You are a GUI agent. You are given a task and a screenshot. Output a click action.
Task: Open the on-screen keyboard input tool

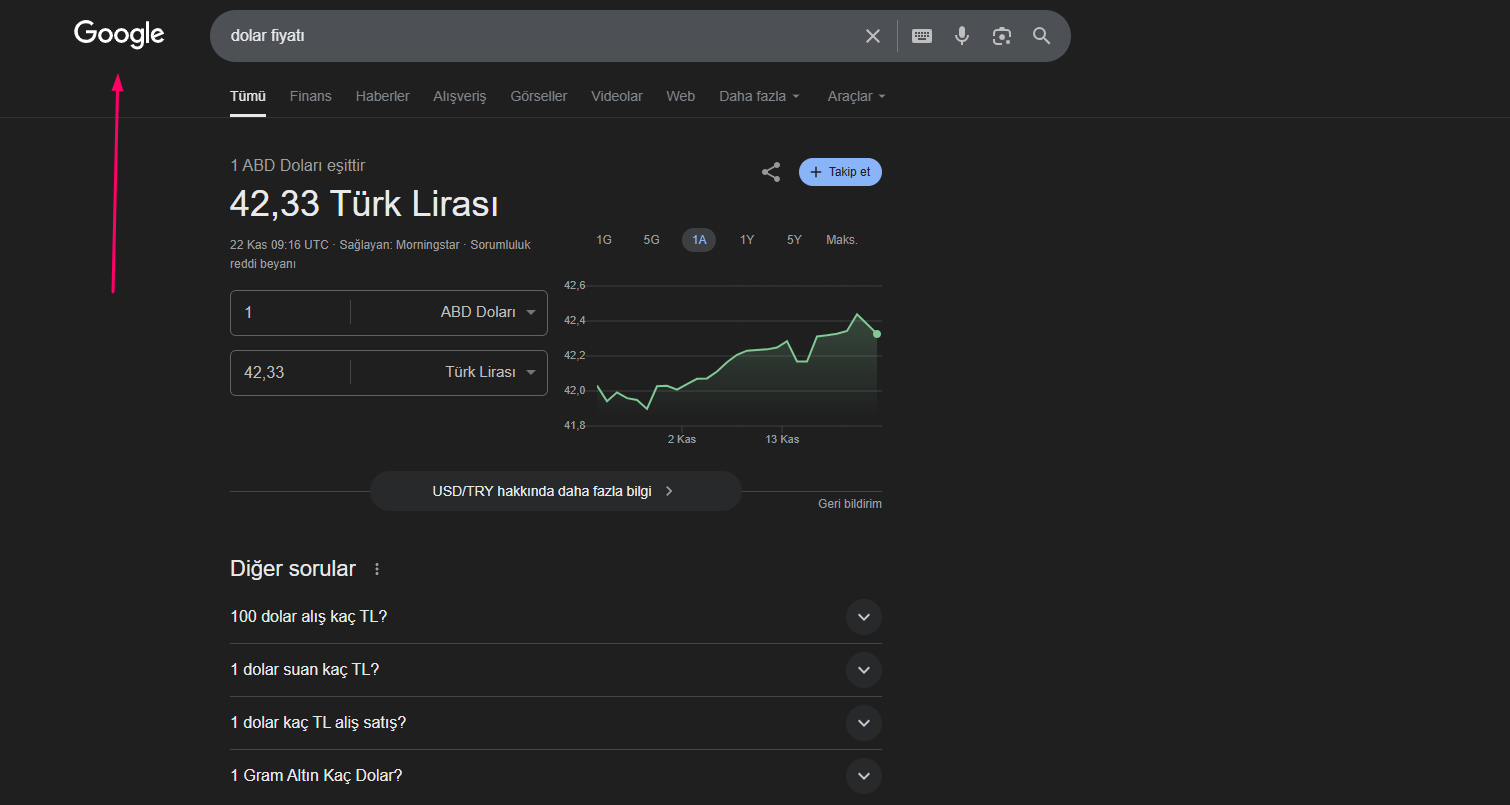922,36
